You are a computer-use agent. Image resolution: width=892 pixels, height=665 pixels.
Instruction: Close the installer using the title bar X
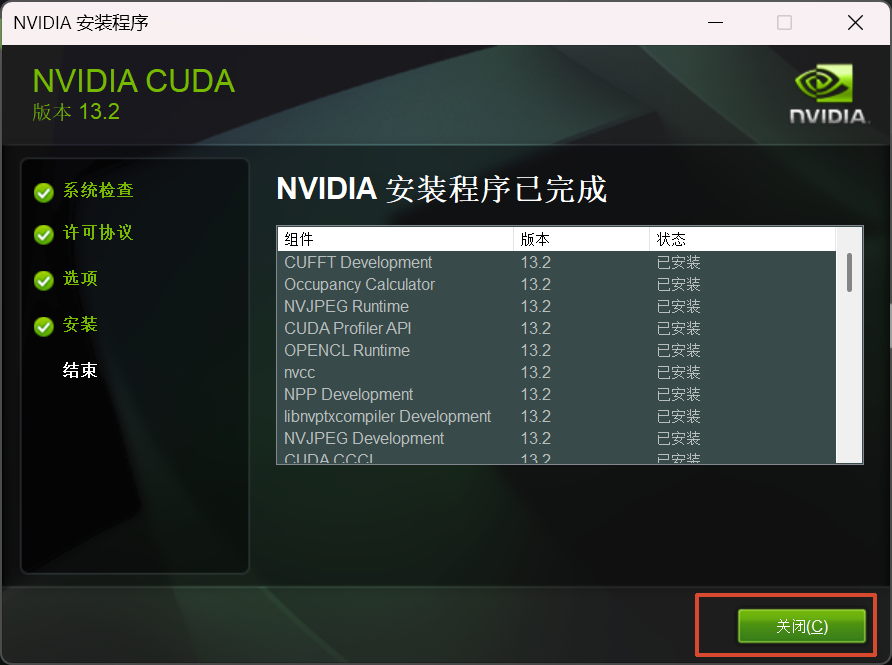coord(855,22)
